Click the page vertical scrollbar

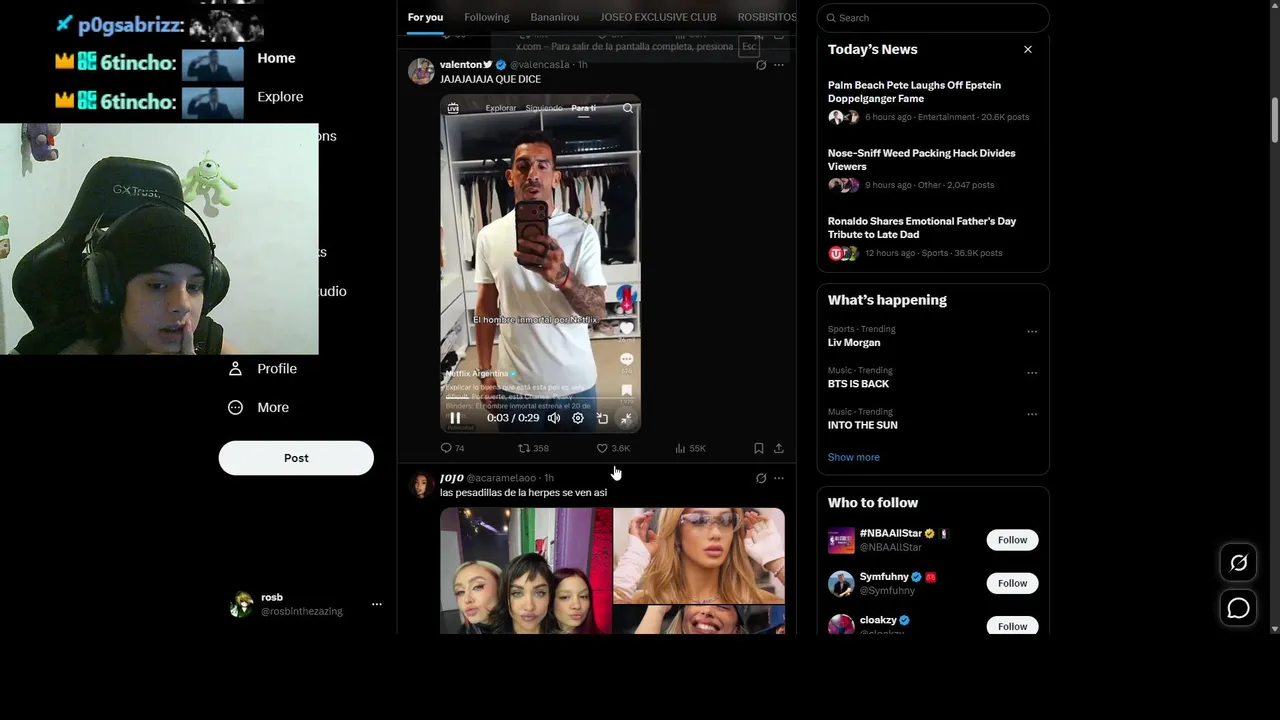[x=1274, y=120]
